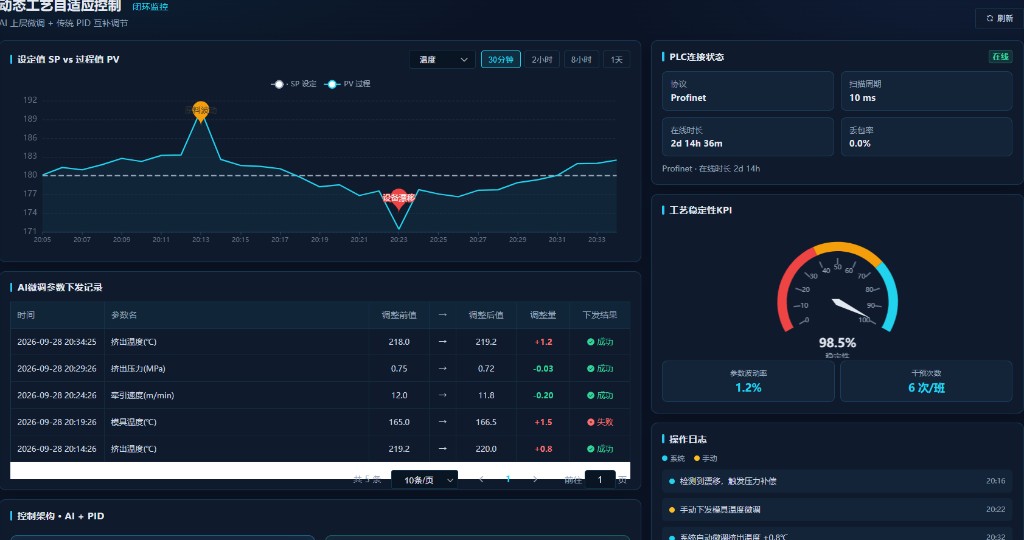Click the 刷新 refresh button
The width and height of the screenshot is (1024, 540).
999,18
